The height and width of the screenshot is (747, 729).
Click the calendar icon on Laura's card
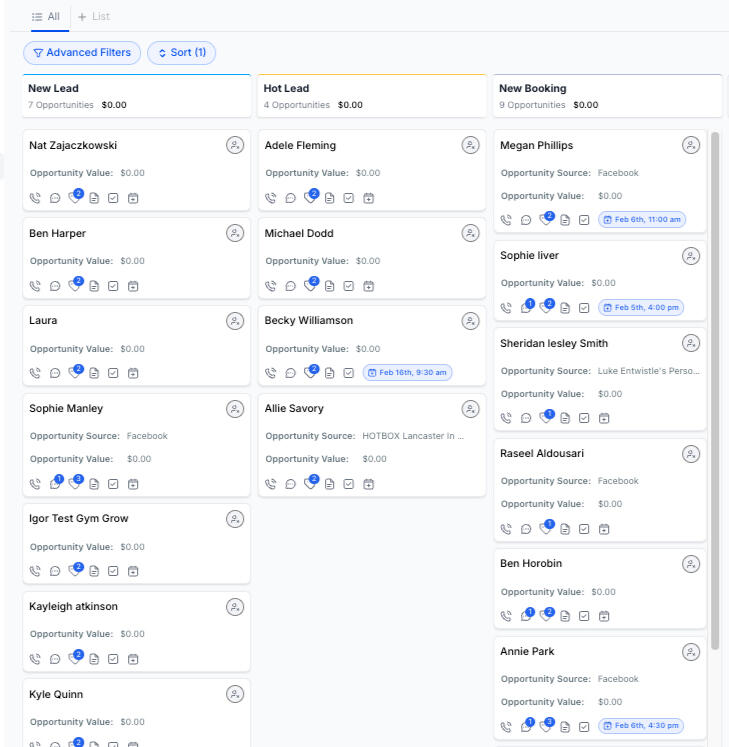tap(133, 373)
